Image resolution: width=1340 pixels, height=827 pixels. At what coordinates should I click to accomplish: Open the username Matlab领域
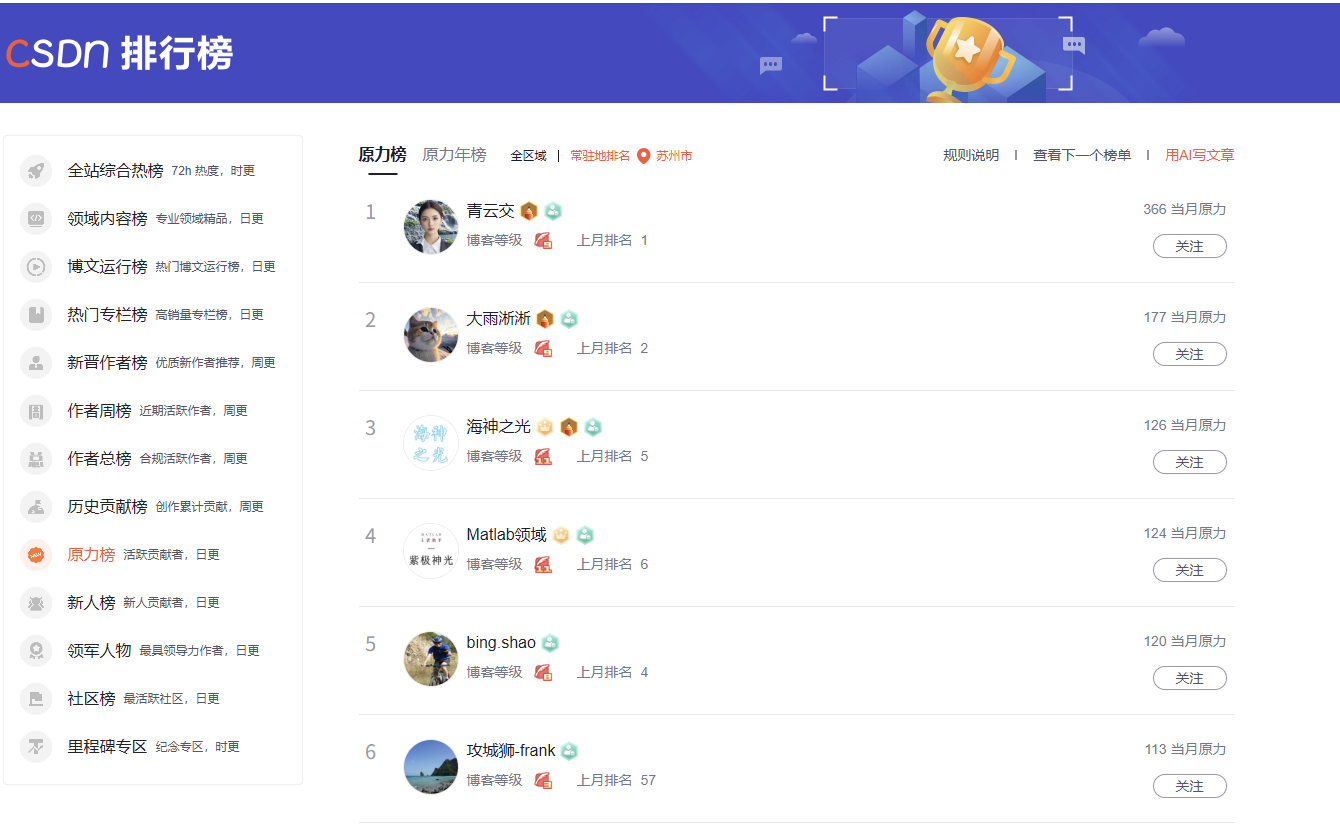tap(507, 535)
